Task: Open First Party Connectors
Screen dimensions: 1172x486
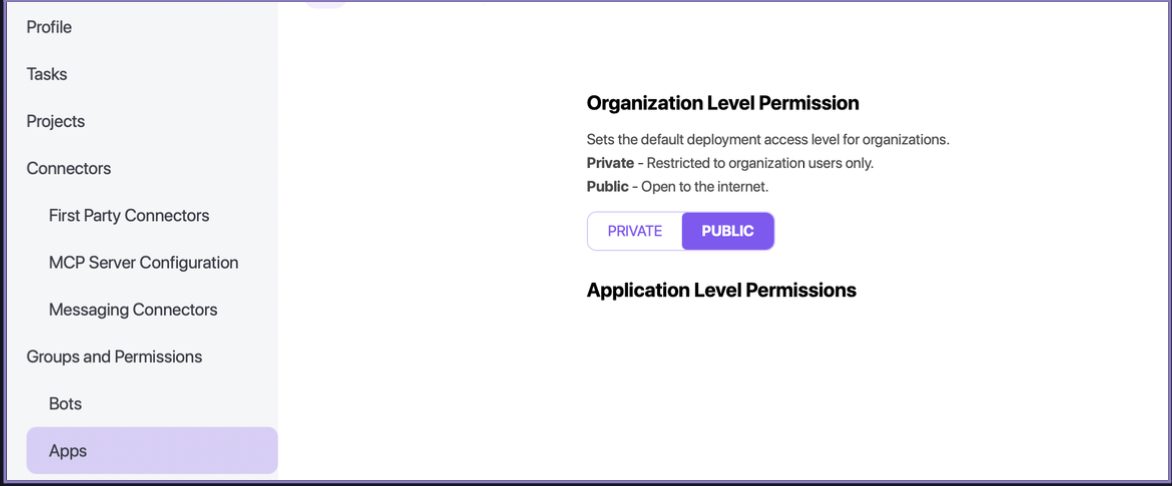Action: pos(129,215)
